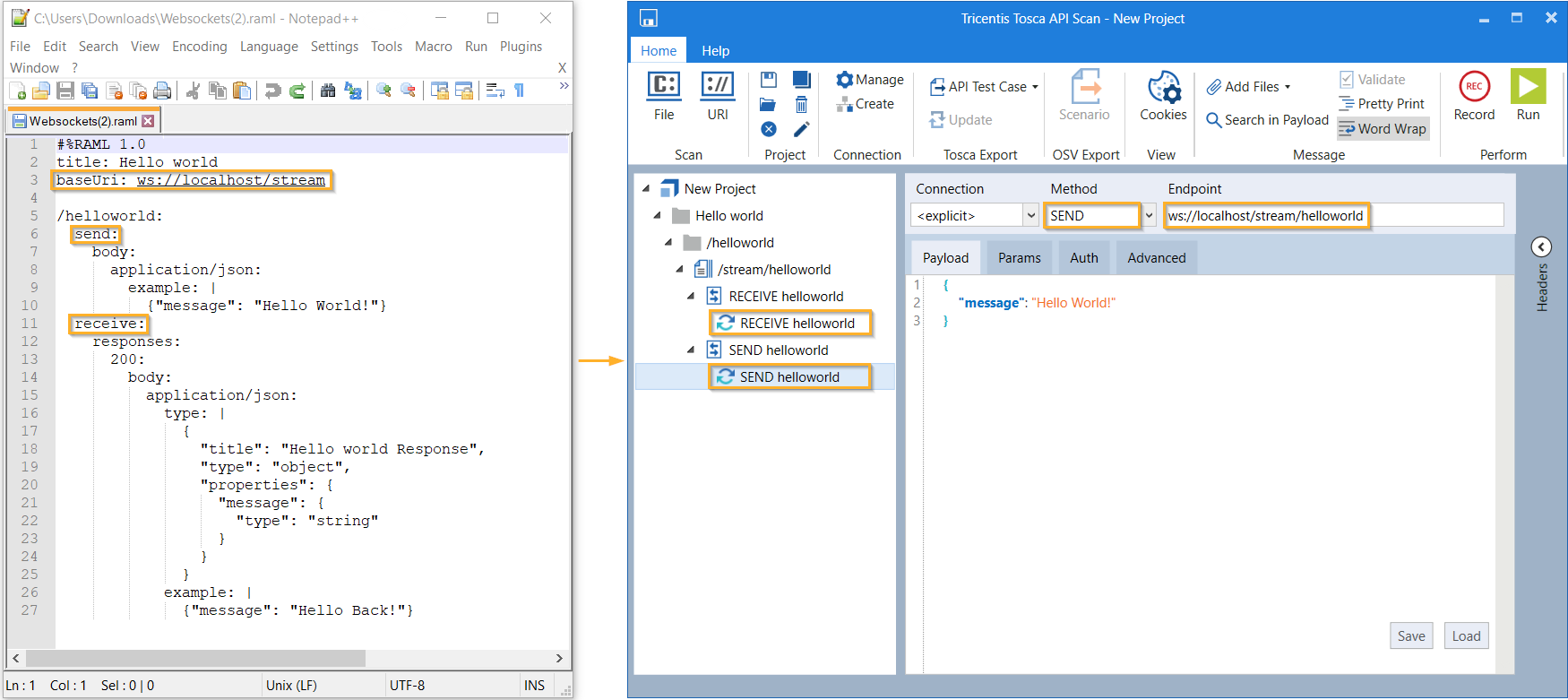Viewport: 1568px width, 700px height.
Task: Click the Notepad++ print icon
Action: pyautogui.click(x=162, y=91)
